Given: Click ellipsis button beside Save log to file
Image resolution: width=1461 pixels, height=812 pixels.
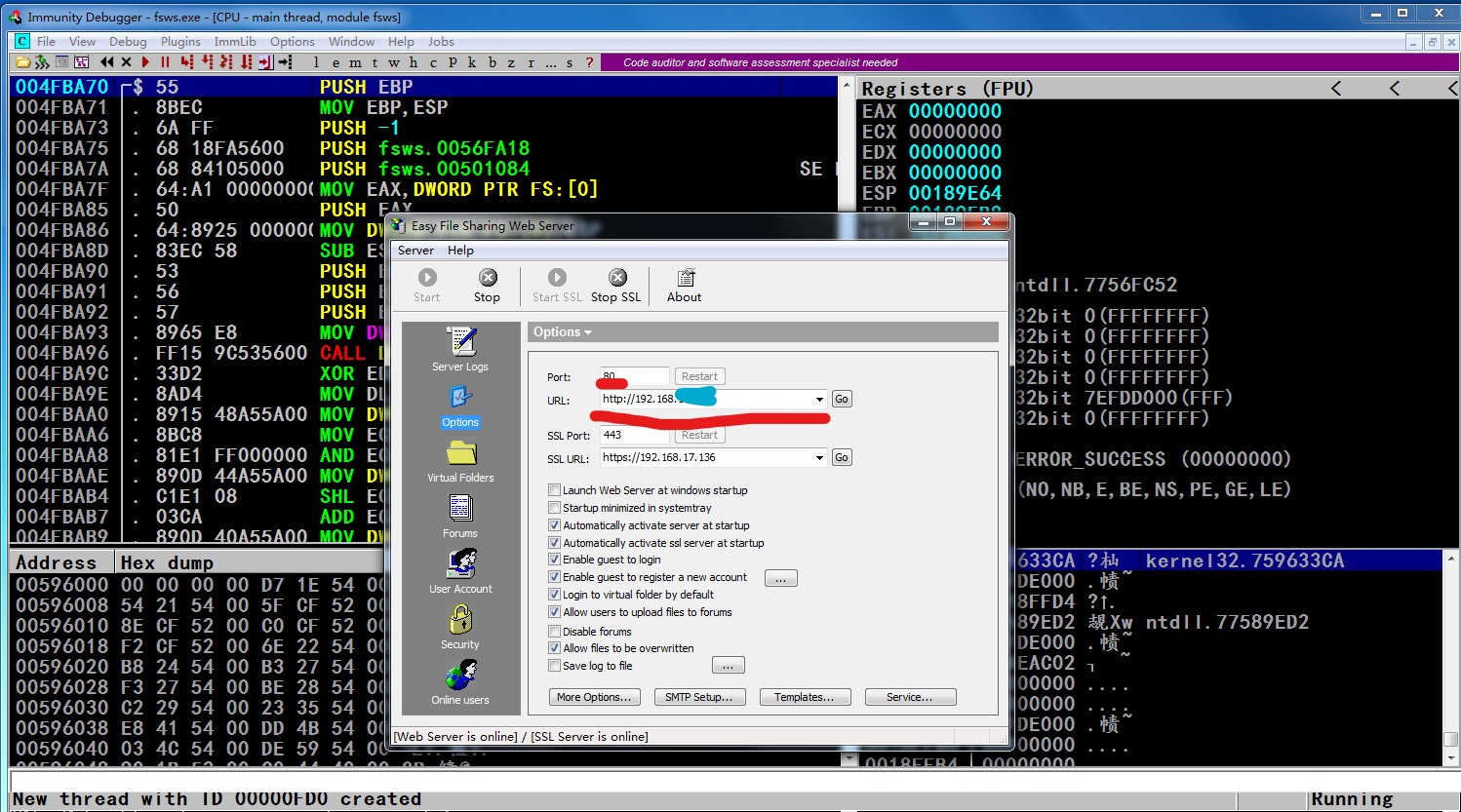Looking at the screenshot, I should [x=729, y=666].
